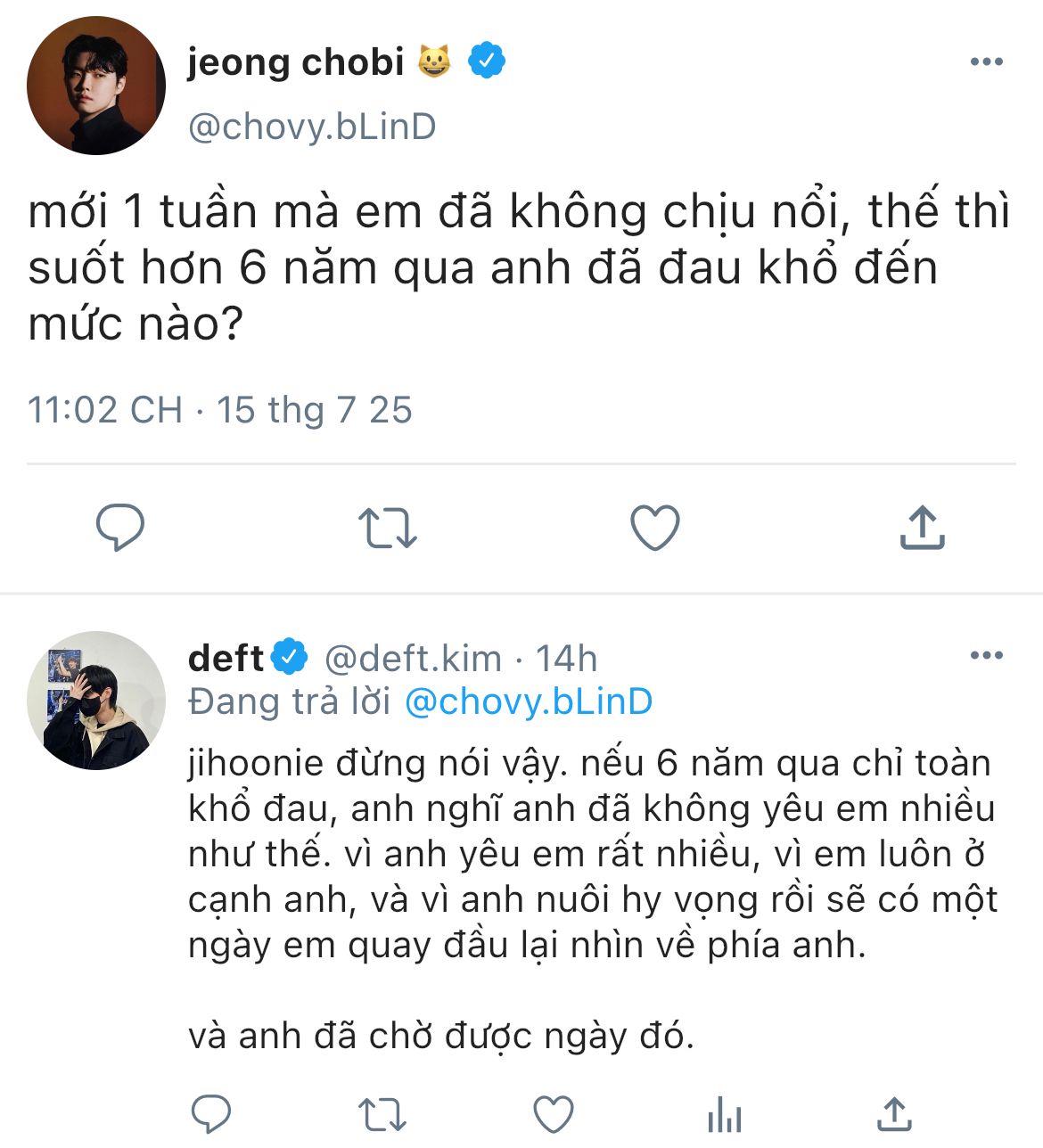The image size is (1043, 1148).
Task: Reply to deft's comment
Action: [211, 1114]
